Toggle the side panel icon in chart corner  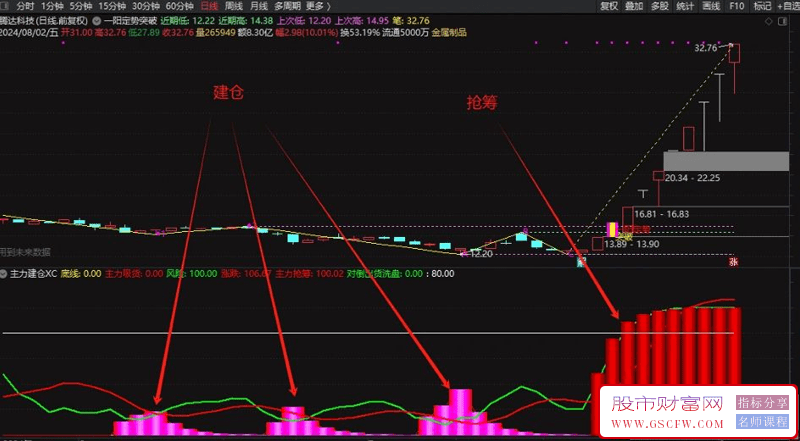point(782,21)
